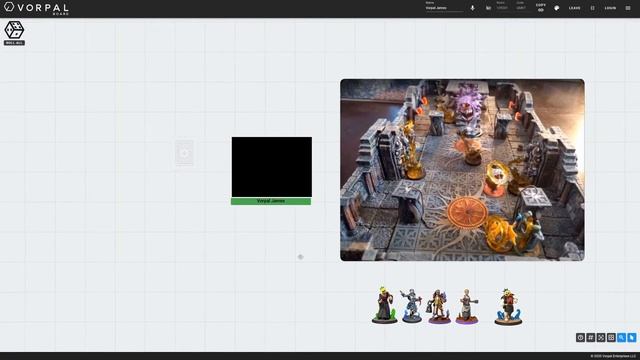Click the Roll All label button
640x360 pixels.
pyautogui.click(x=14, y=43)
